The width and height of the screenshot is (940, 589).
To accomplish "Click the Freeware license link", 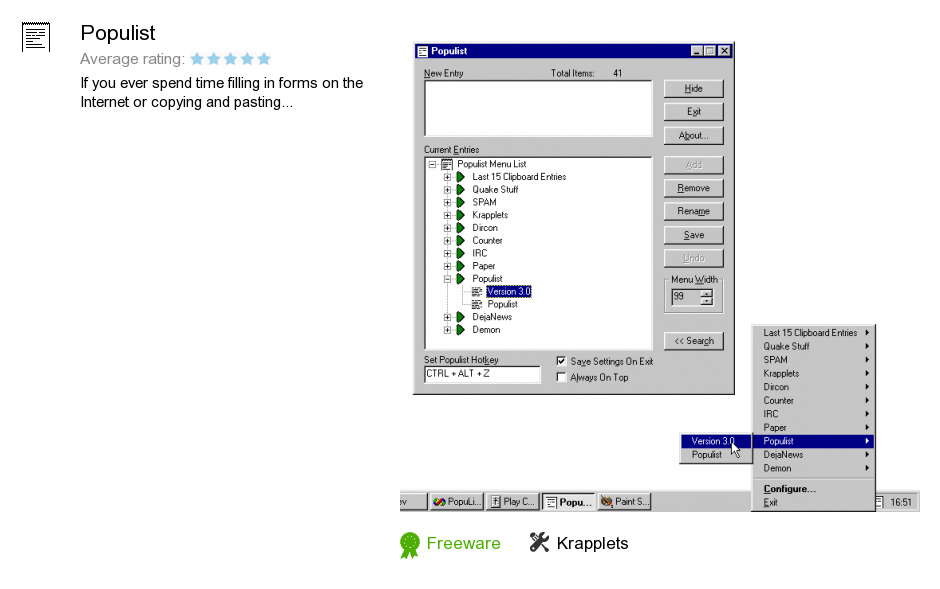I will tap(463, 543).
